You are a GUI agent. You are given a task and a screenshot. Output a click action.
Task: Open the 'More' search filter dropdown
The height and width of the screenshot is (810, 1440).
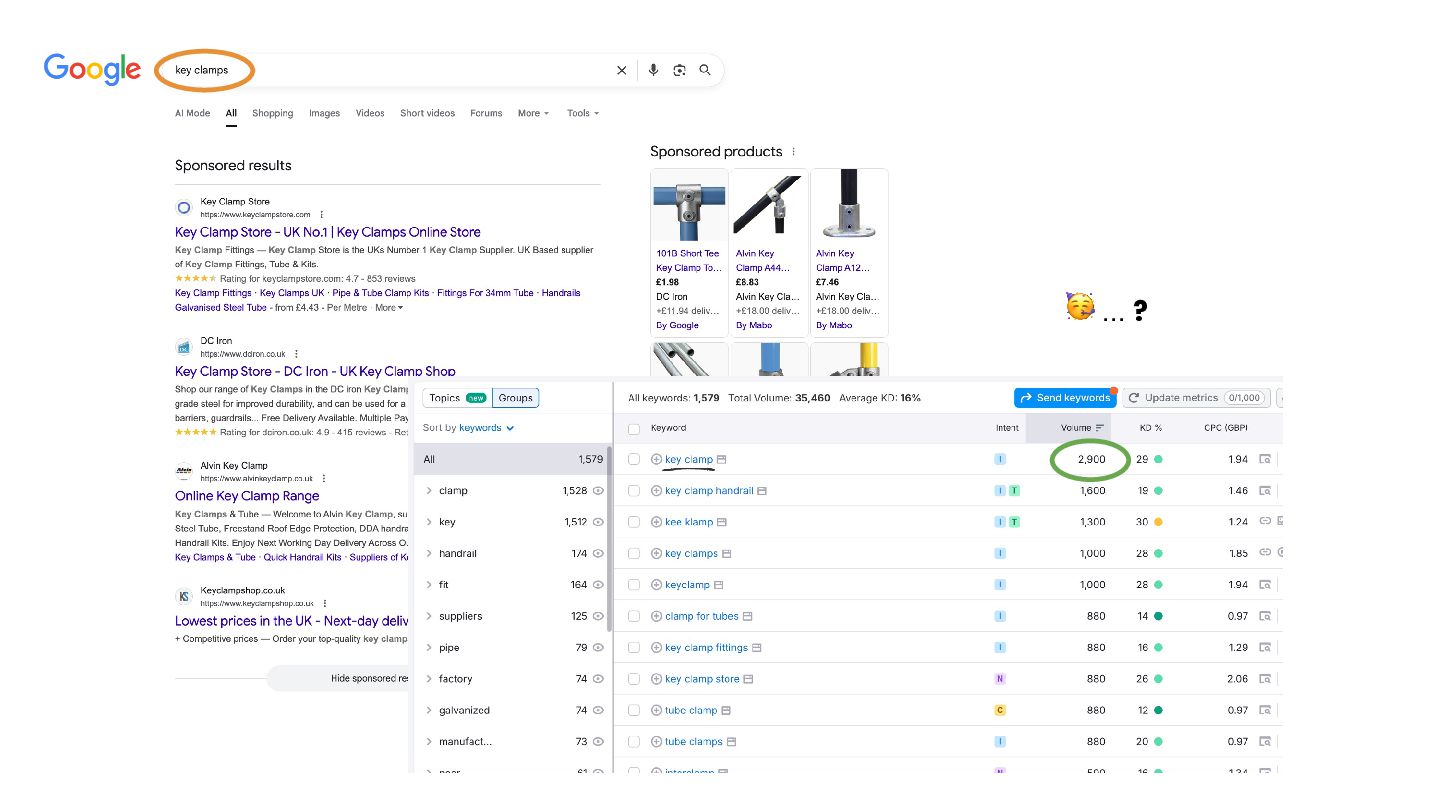(x=533, y=114)
